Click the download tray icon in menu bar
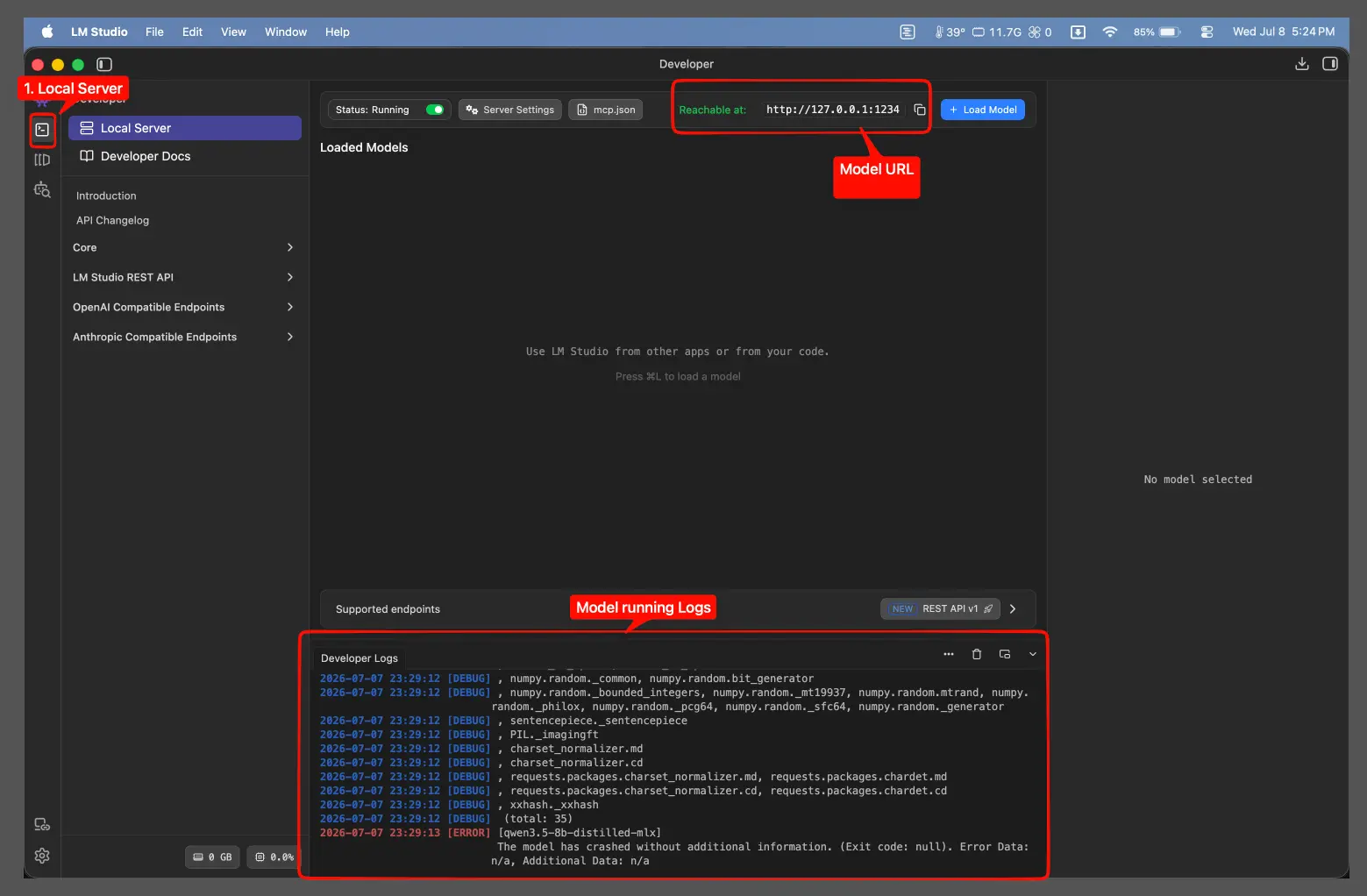This screenshot has width=1367, height=896. pos(1079,32)
